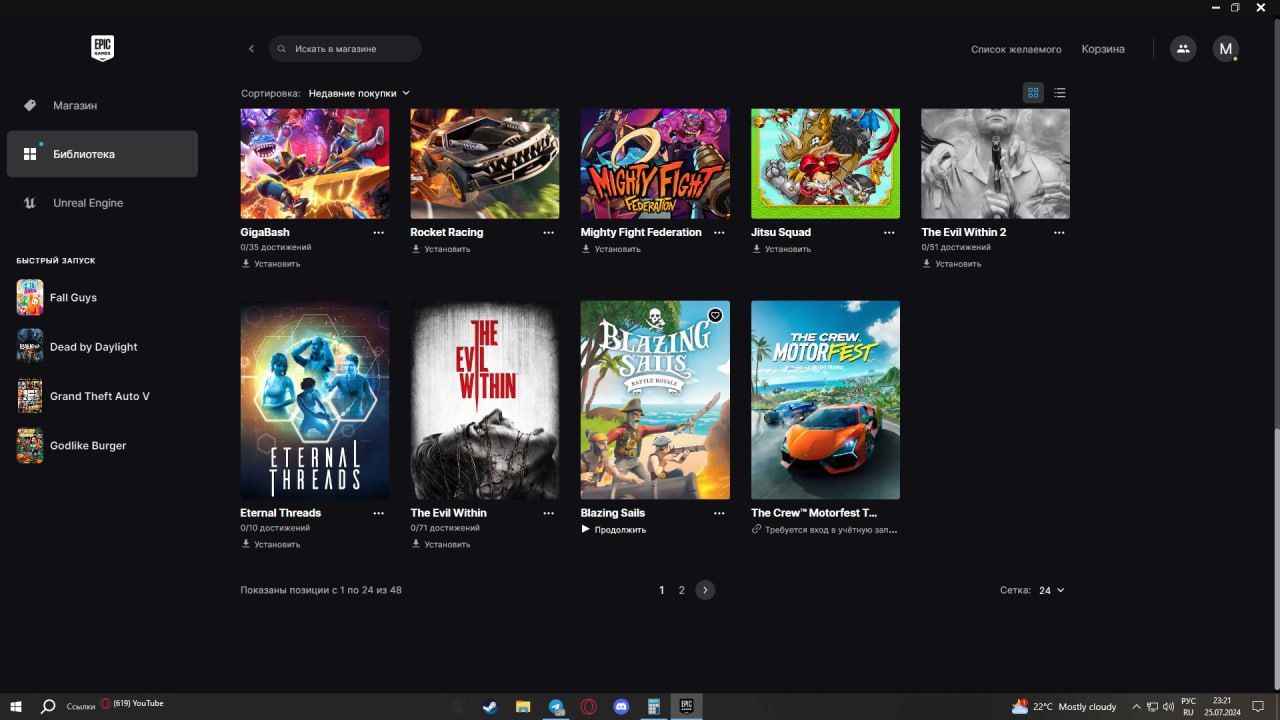The height and width of the screenshot is (720, 1280).
Task: Go to next page arrow
Action: pyautogui.click(x=705, y=590)
